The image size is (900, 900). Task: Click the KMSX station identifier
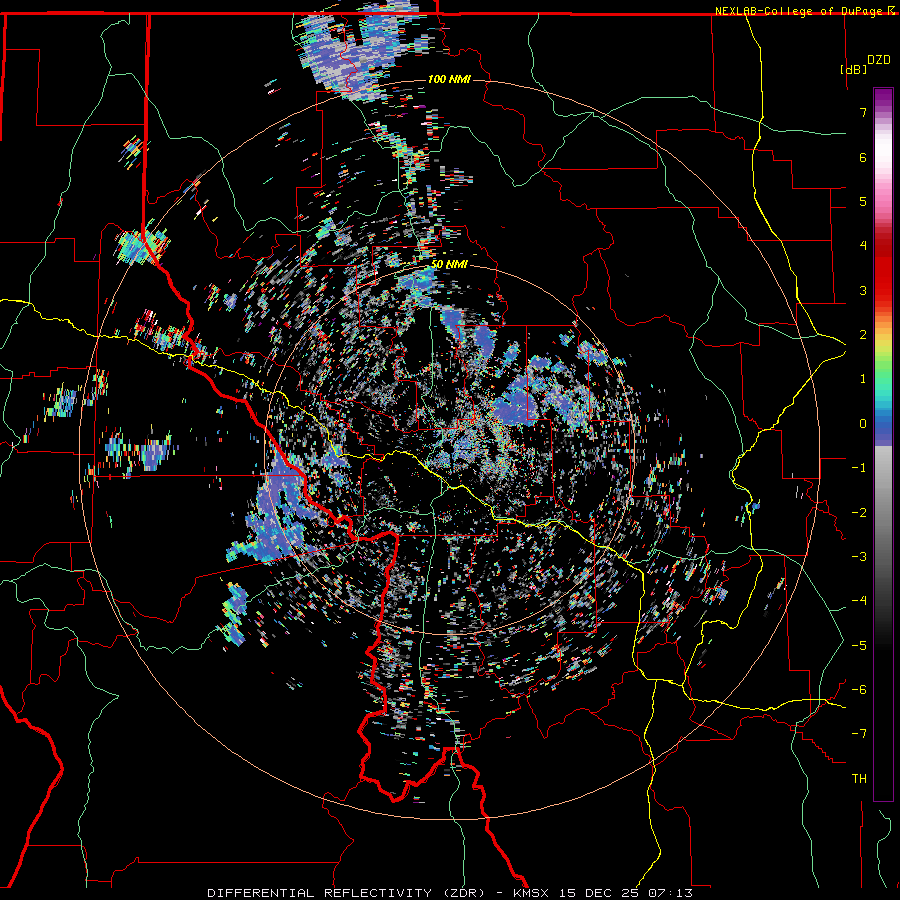click(x=531, y=893)
